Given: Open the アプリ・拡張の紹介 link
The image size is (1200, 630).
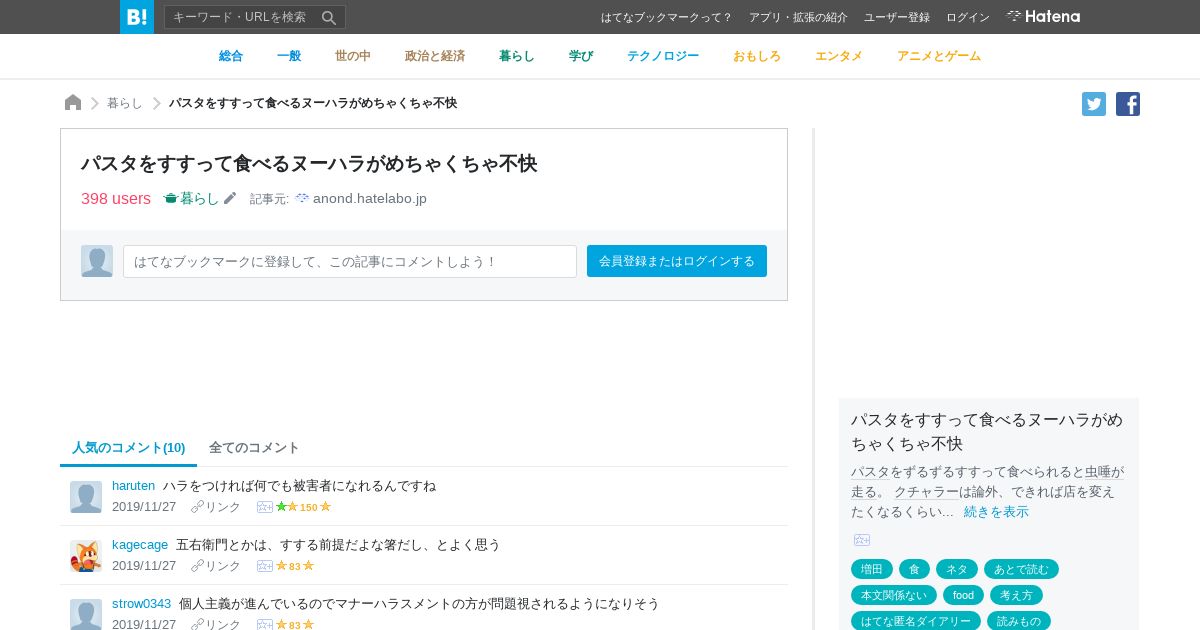Looking at the screenshot, I should coord(798,17).
